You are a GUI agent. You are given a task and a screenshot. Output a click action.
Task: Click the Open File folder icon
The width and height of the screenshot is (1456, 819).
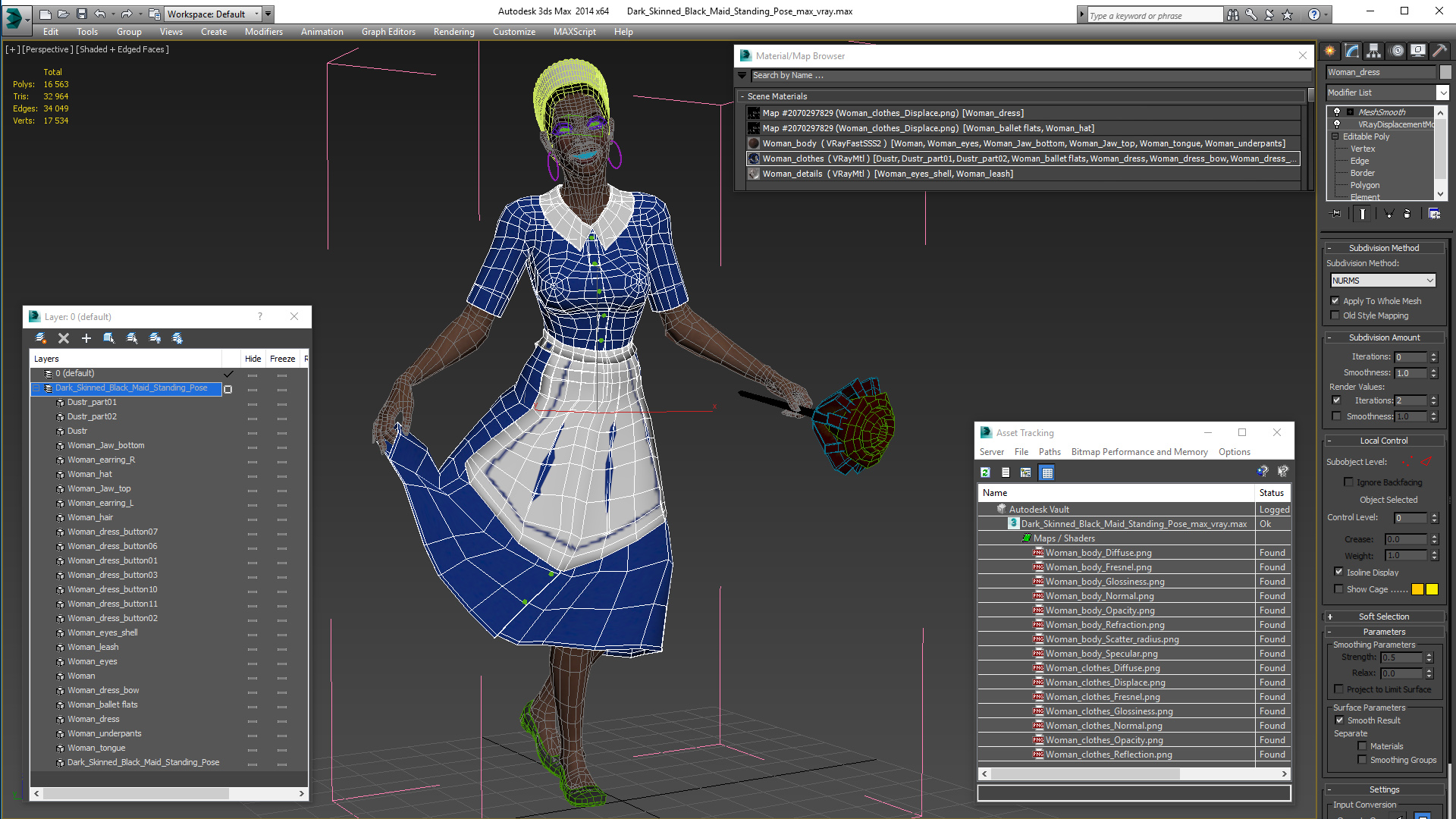[64, 14]
